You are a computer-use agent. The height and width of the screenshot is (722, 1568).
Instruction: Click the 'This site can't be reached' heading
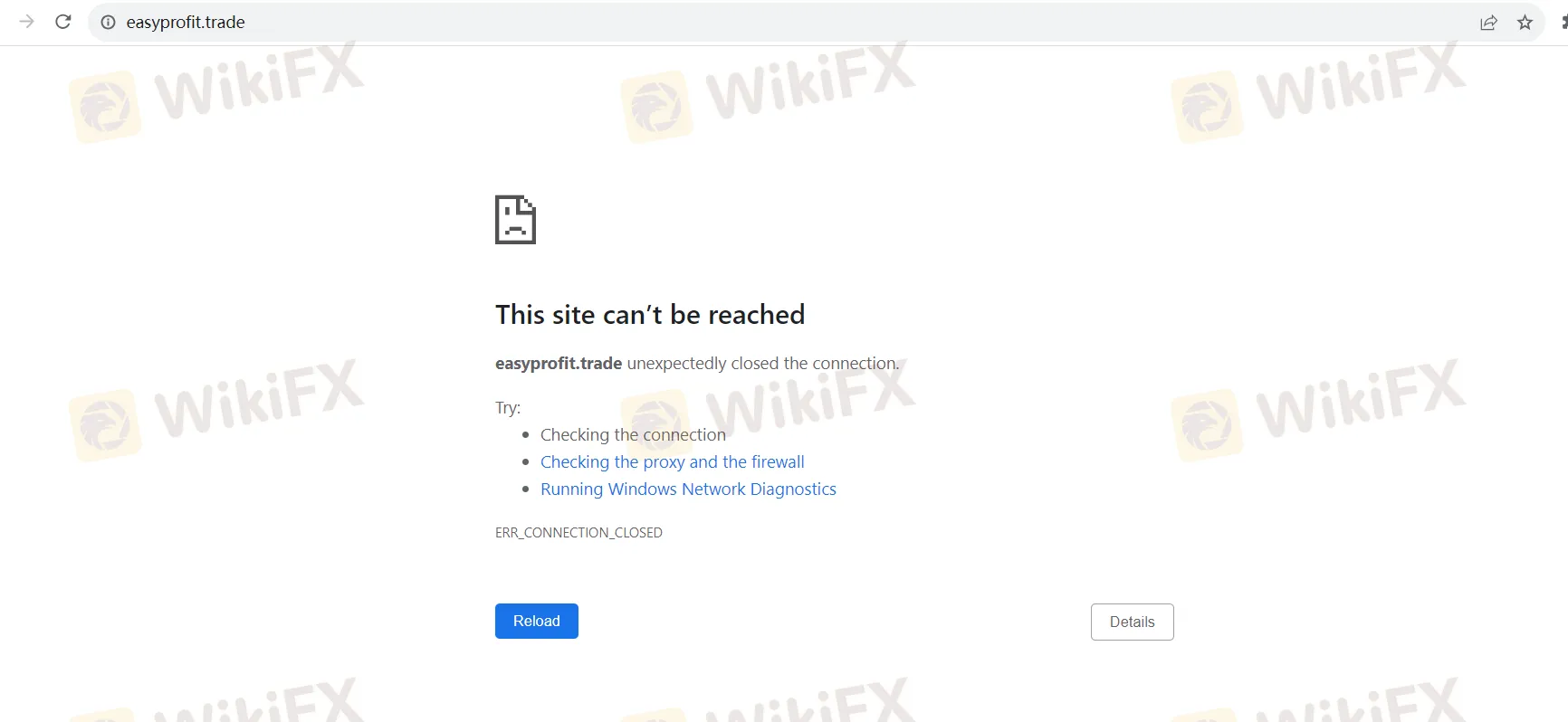[650, 315]
